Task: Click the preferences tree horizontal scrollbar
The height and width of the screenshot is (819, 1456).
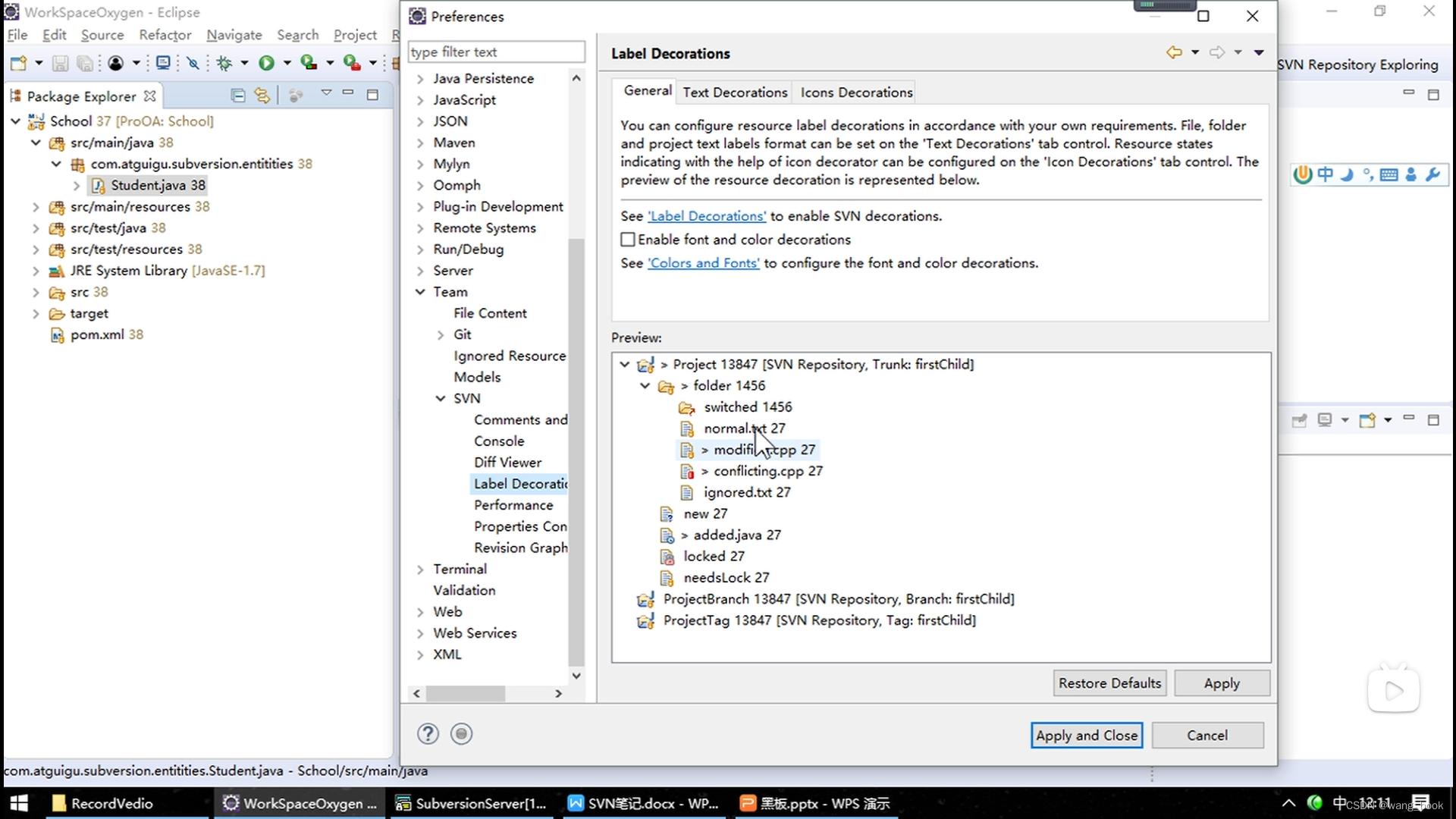Action: [x=466, y=693]
